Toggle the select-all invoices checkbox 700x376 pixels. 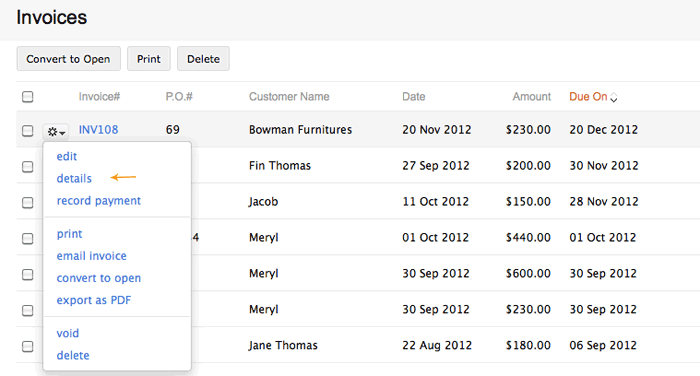coord(28,96)
